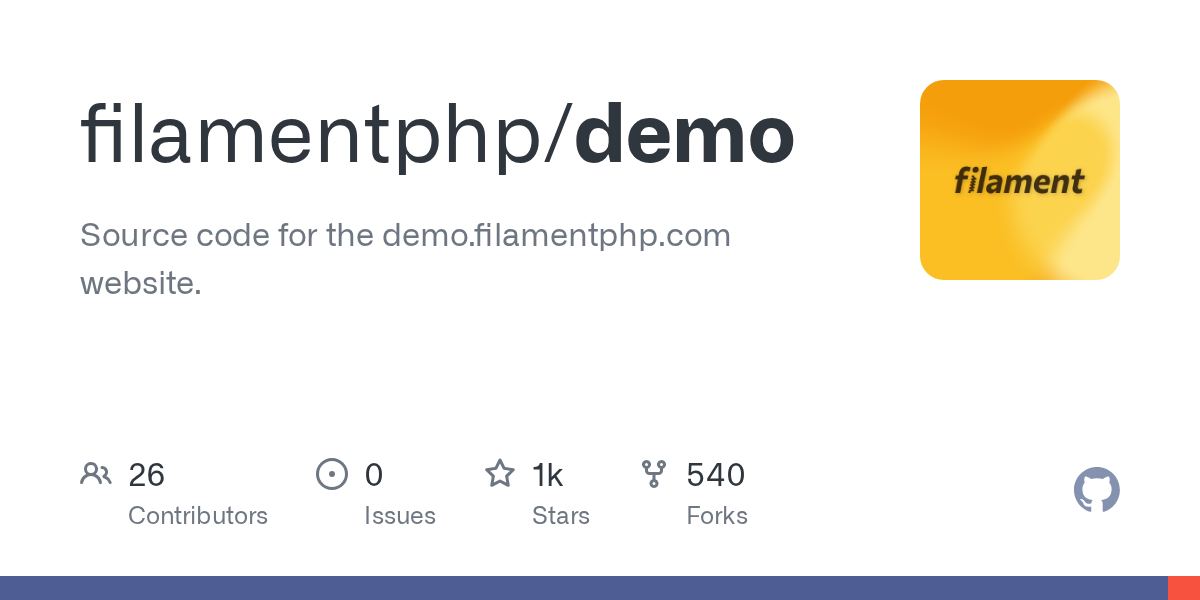This screenshot has width=1200, height=600.
Task: Click the issues circle icon
Action: point(332,474)
